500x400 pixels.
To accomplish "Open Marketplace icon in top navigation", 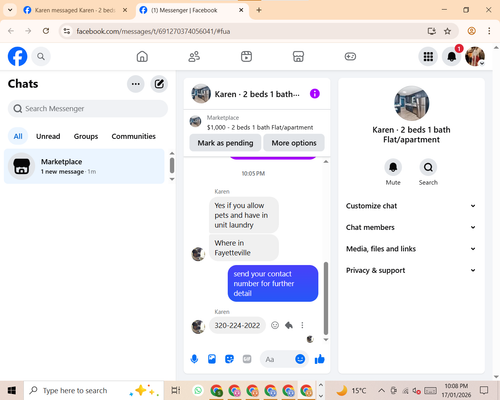I will pyautogui.click(x=298, y=56).
